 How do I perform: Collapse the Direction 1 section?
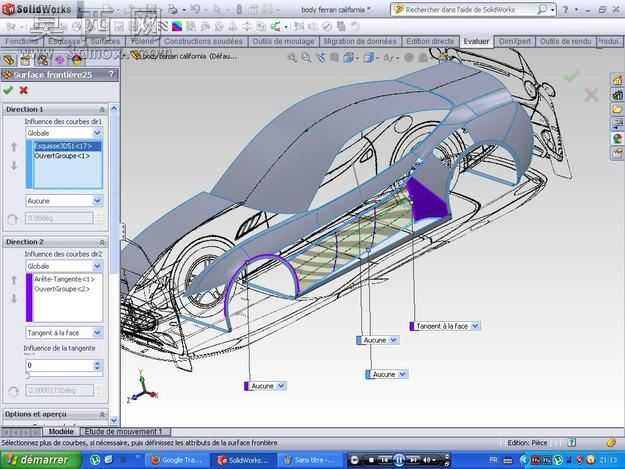102,109
